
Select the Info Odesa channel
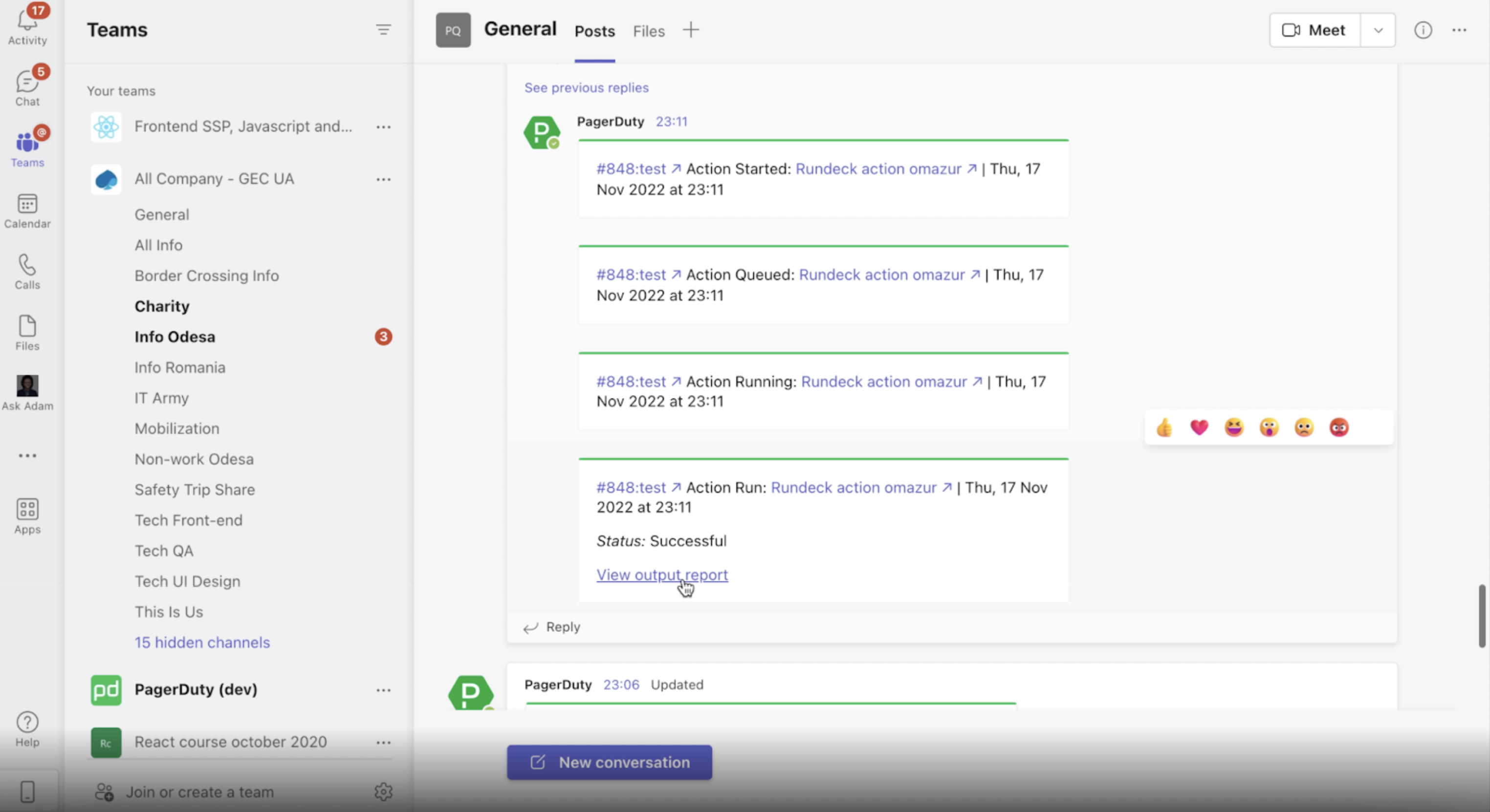(175, 337)
